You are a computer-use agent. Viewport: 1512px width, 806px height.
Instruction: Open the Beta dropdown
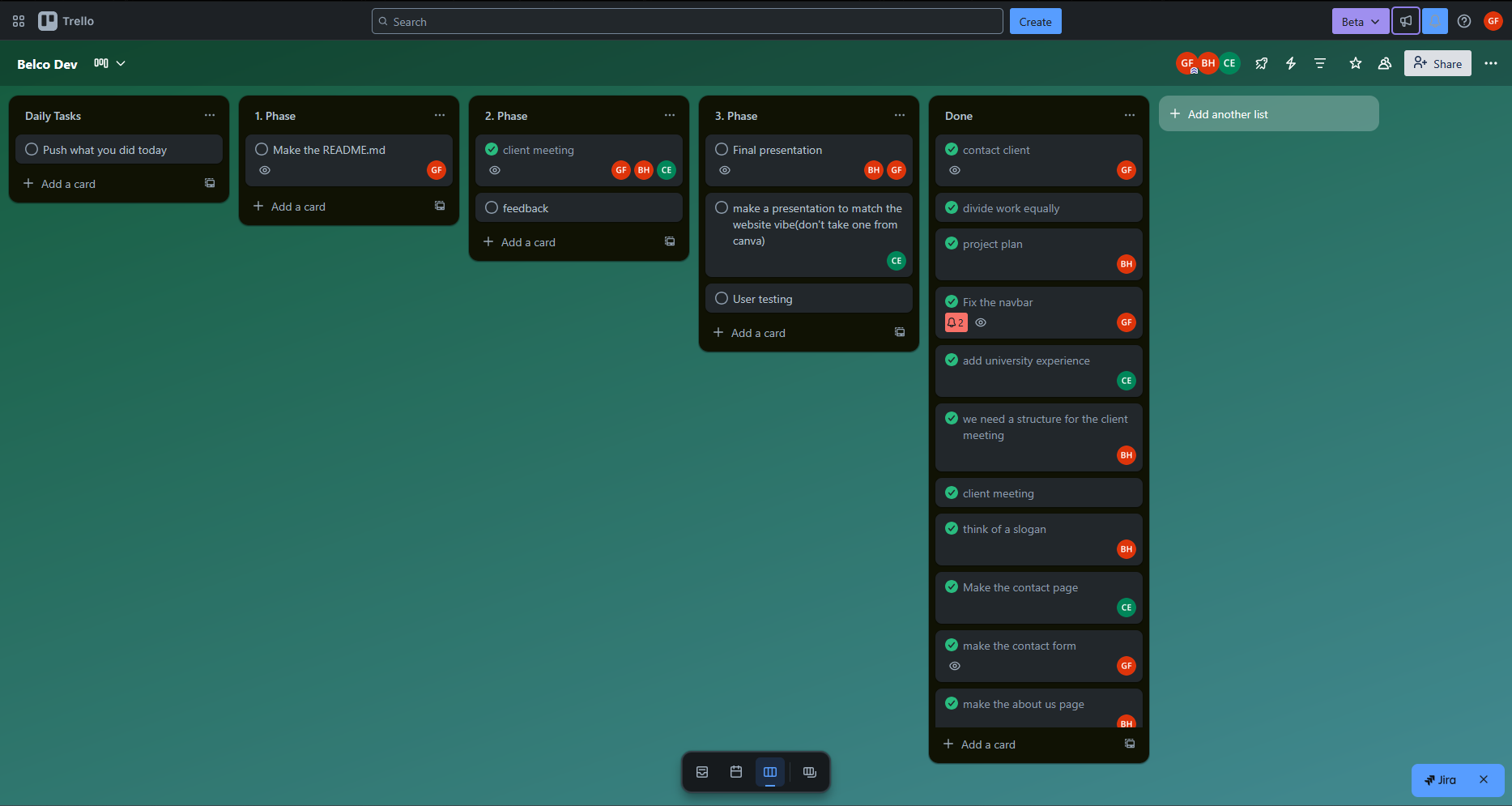(1360, 21)
